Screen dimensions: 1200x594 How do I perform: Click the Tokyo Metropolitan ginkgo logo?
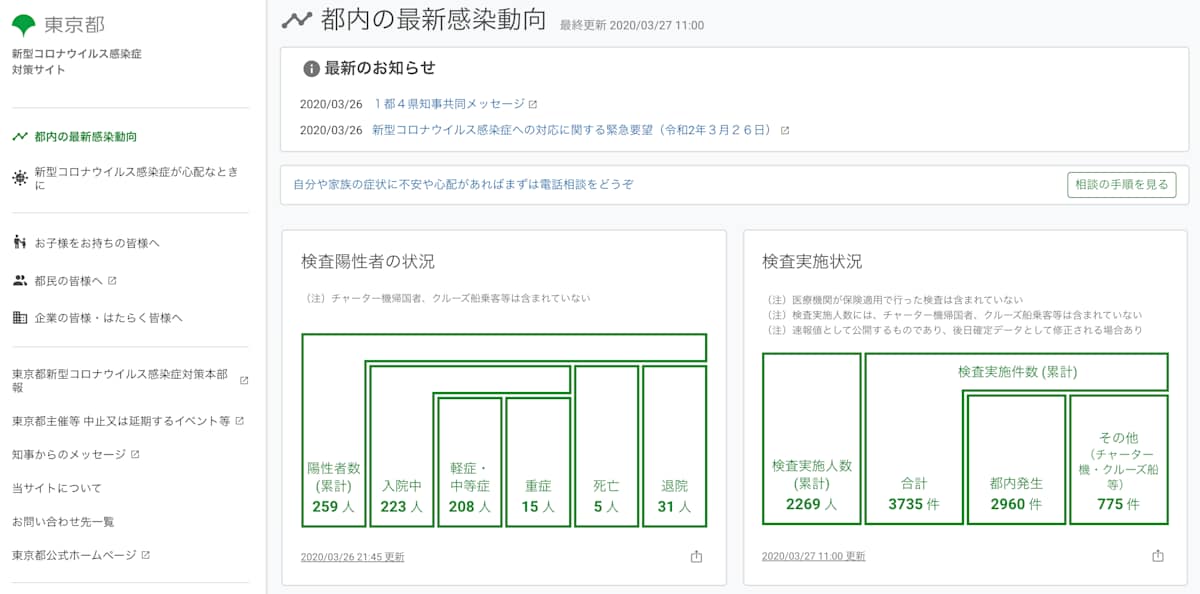[x=25, y=24]
